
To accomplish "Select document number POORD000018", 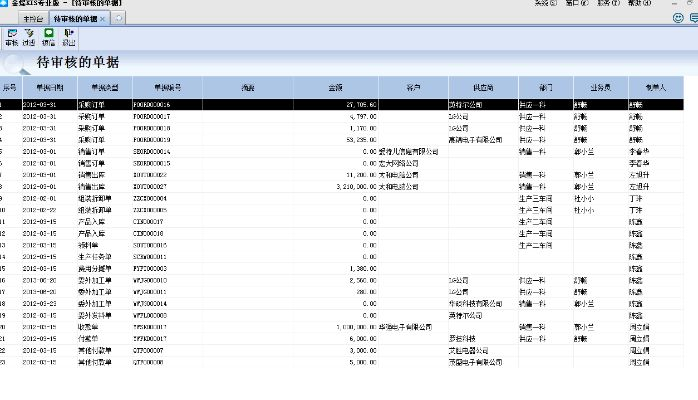I will click(x=152, y=128).
